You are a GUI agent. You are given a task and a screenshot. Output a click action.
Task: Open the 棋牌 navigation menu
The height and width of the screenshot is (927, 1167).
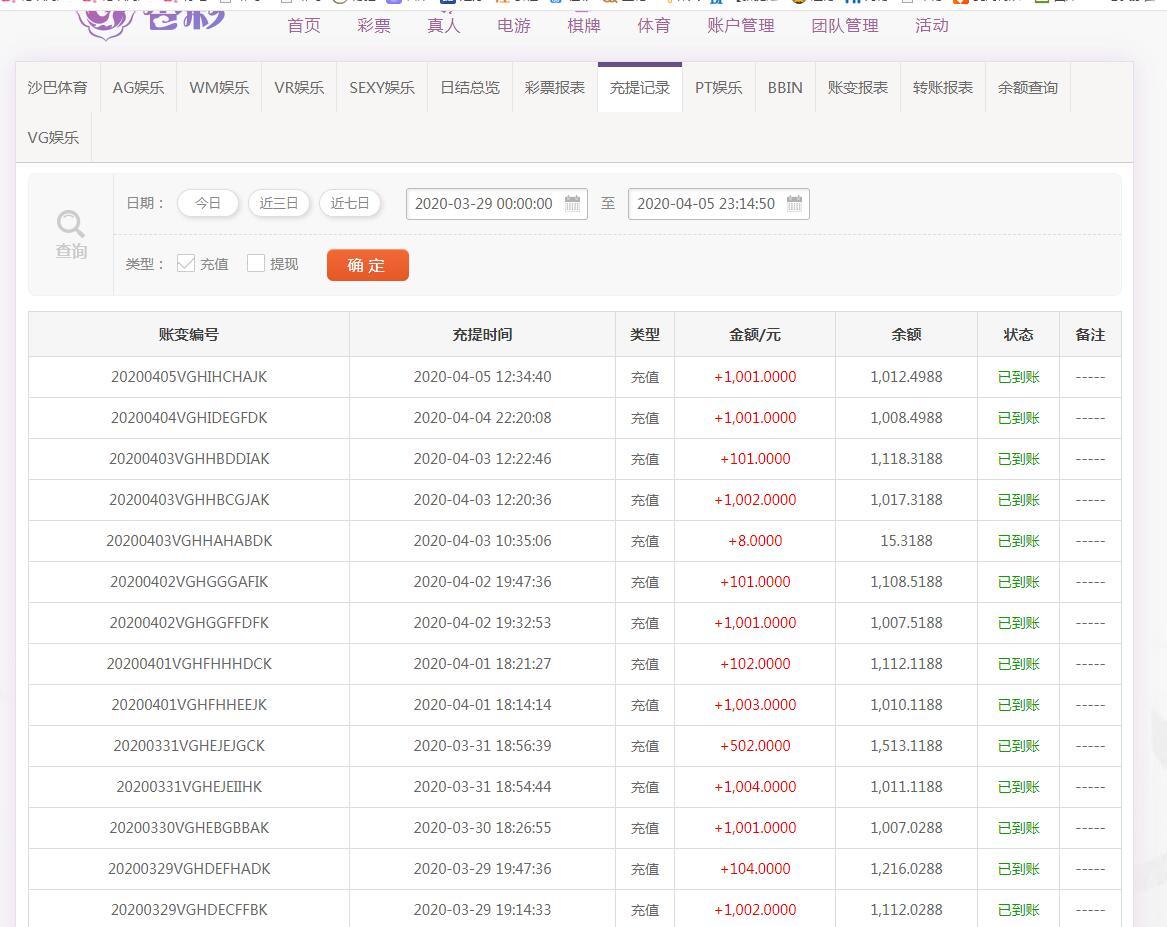point(584,25)
